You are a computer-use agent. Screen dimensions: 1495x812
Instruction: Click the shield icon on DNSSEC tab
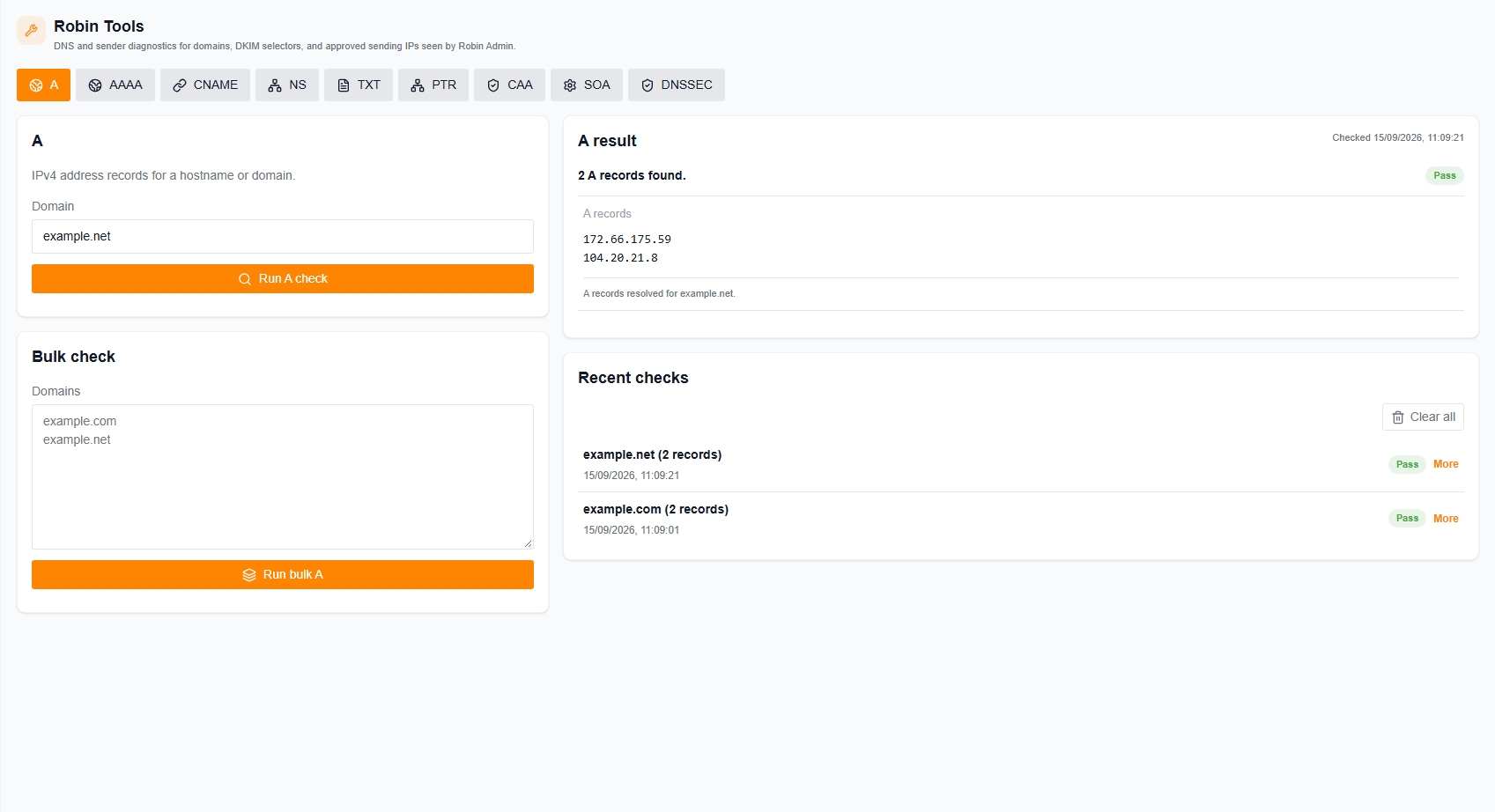click(648, 85)
